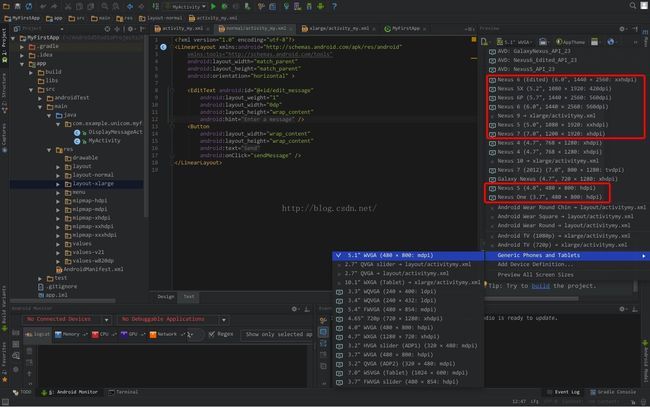Expand the layout-xlarge folder arrow

[58, 184]
